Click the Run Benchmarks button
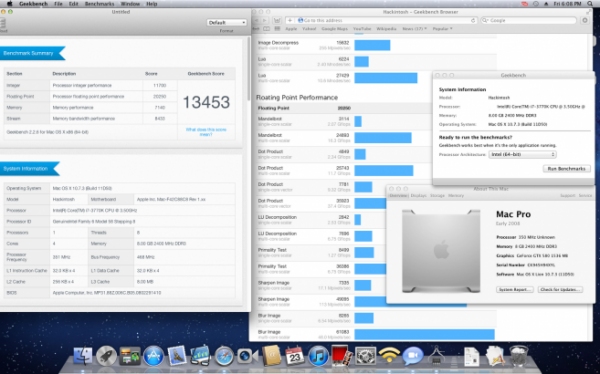The height and width of the screenshot is (374, 600). (566, 168)
